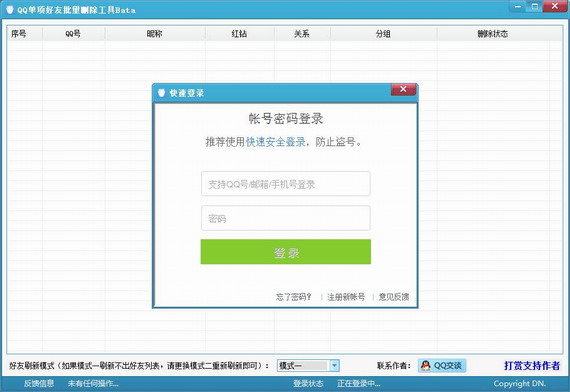The width and height of the screenshot is (570, 392).
Task: Close the 快速登录 login dialog
Action: (403, 89)
